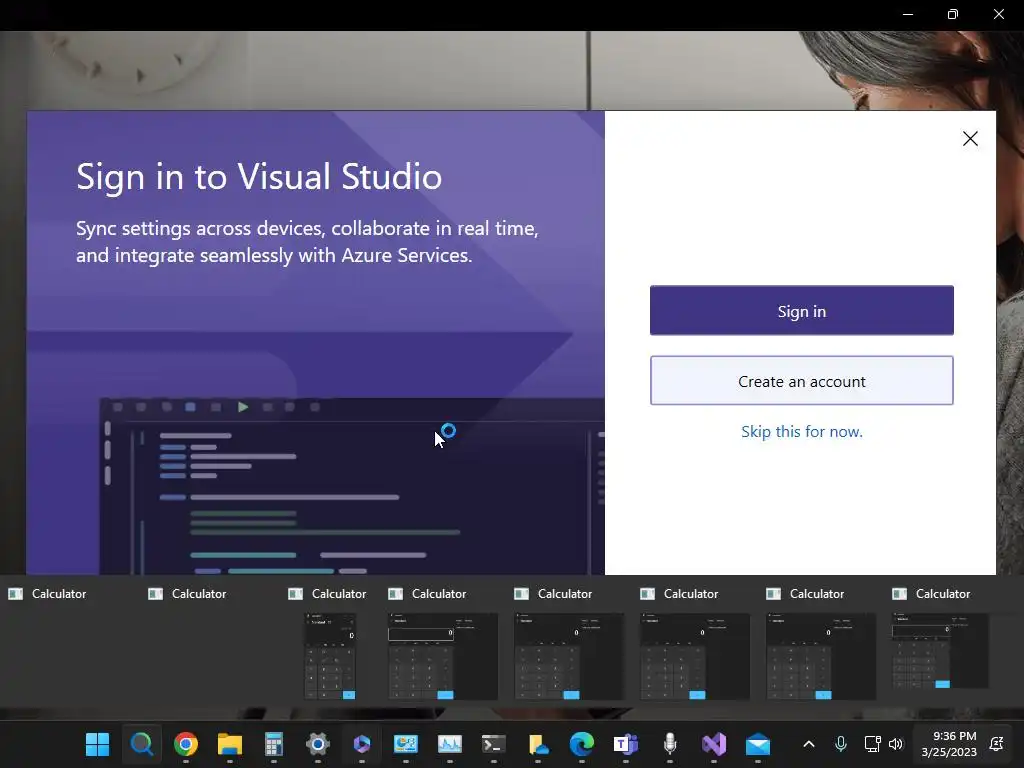Click the purple Sign in button

[801, 311]
